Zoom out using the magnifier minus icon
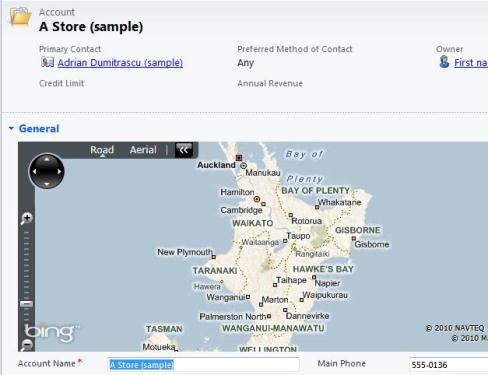 click(26, 345)
